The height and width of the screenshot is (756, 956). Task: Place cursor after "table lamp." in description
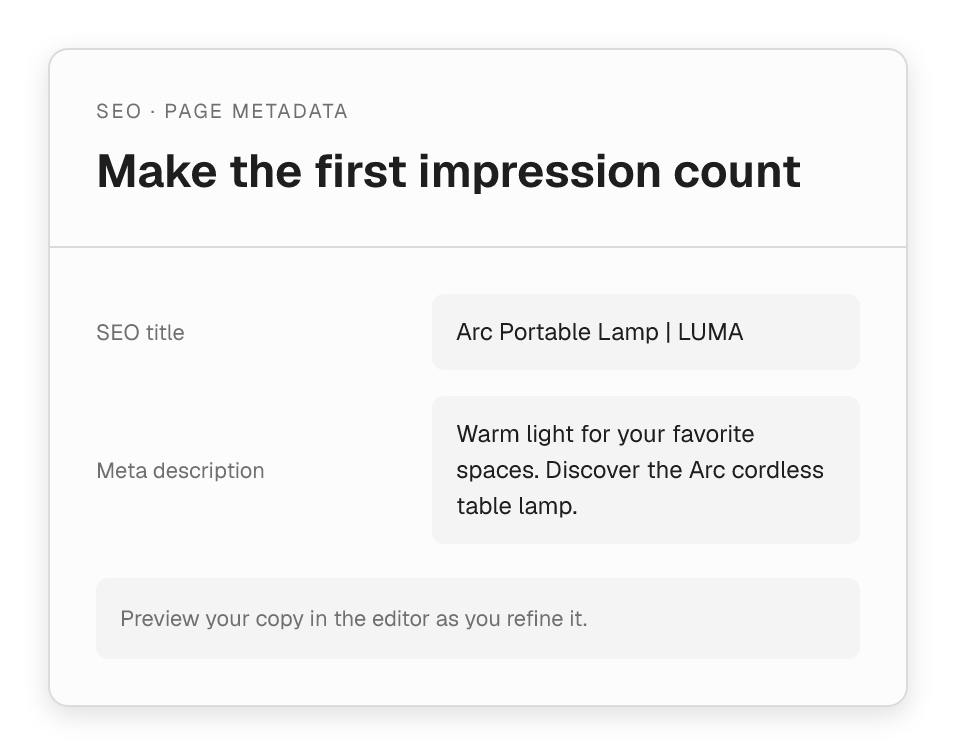coord(578,506)
